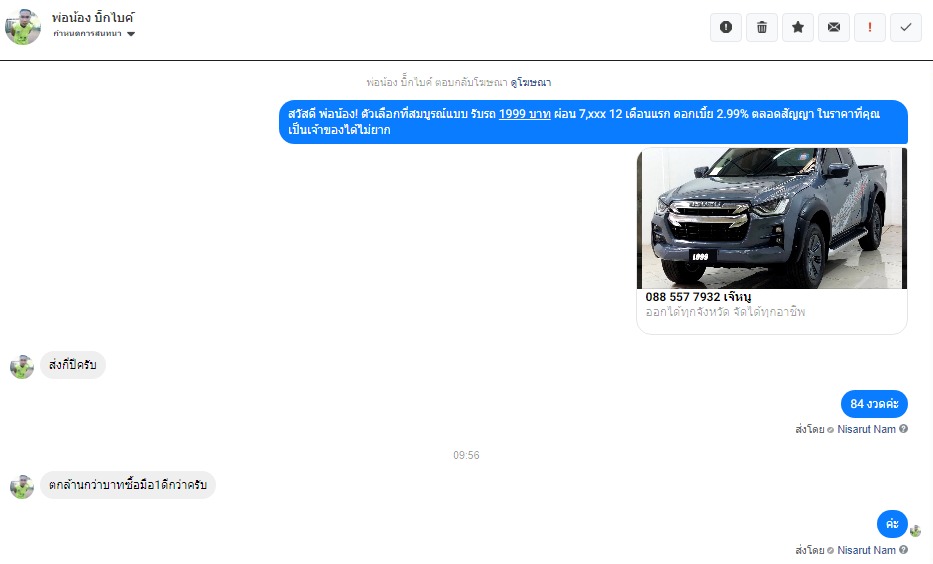The height and width of the screenshot is (564, 933).
Task: Click avatar beside ส่งกี่ปีครับ message
Action: pos(22,366)
